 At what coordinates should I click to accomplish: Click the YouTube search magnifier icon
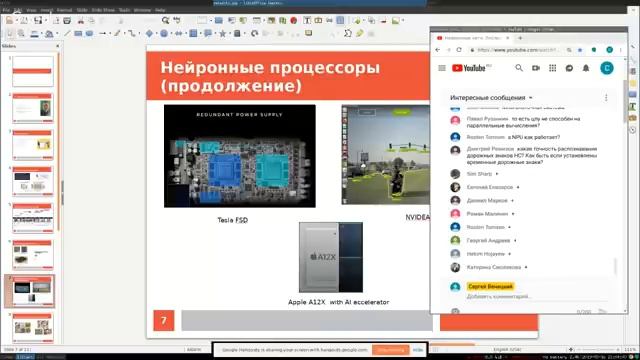[x=519, y=68]
